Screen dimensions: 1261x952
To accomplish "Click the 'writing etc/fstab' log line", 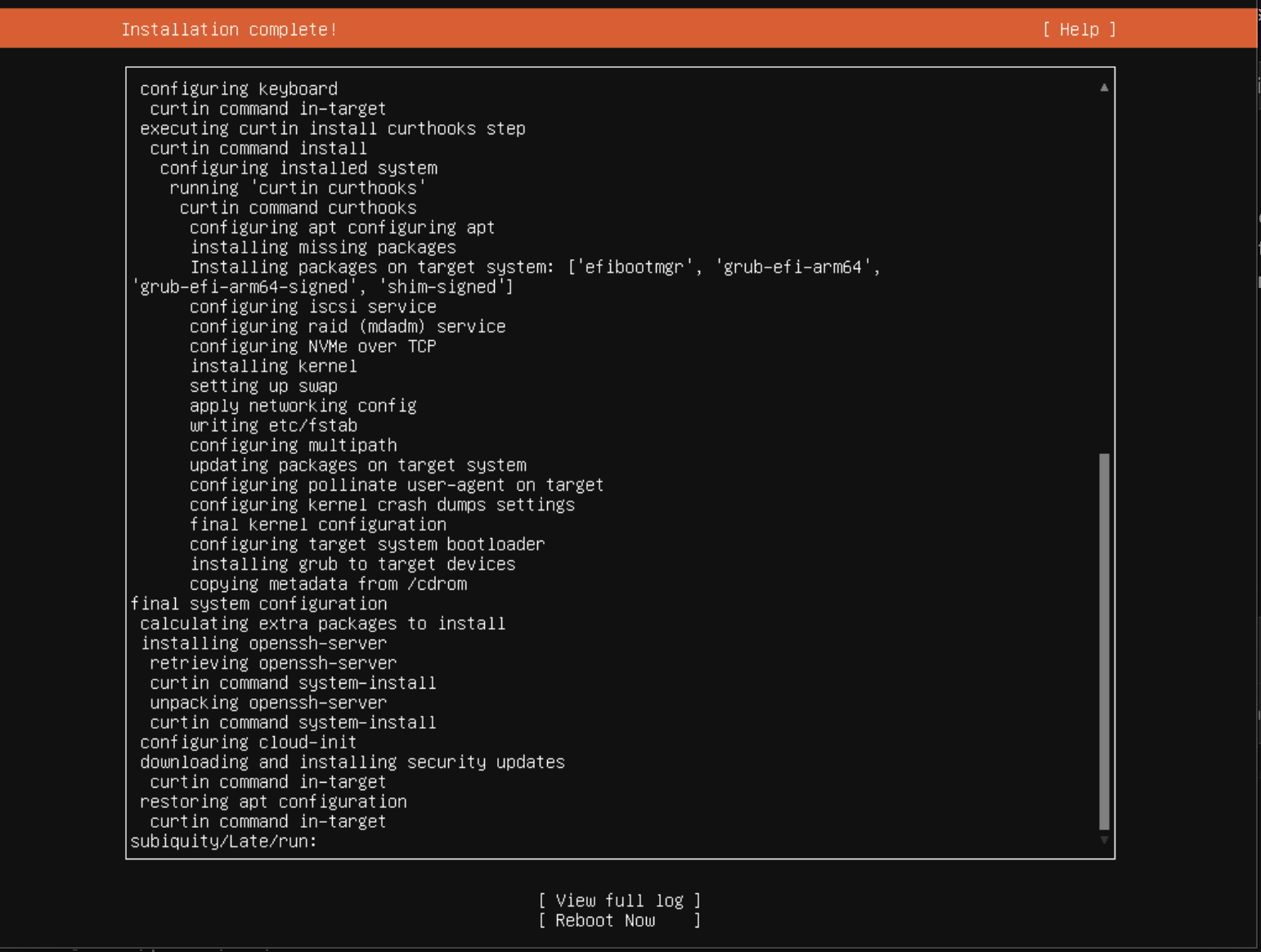I will pyautogui.click(x=273, y=425).
